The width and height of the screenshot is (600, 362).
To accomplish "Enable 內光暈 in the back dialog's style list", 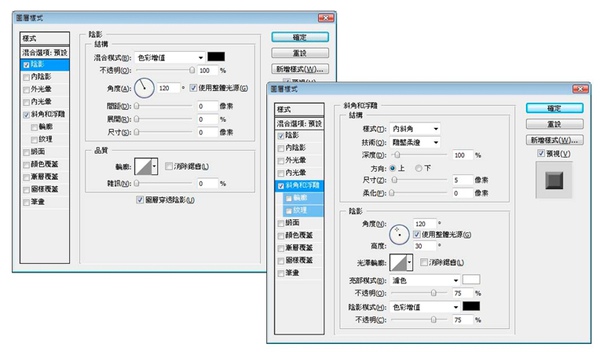I will (x=26, y=102).
